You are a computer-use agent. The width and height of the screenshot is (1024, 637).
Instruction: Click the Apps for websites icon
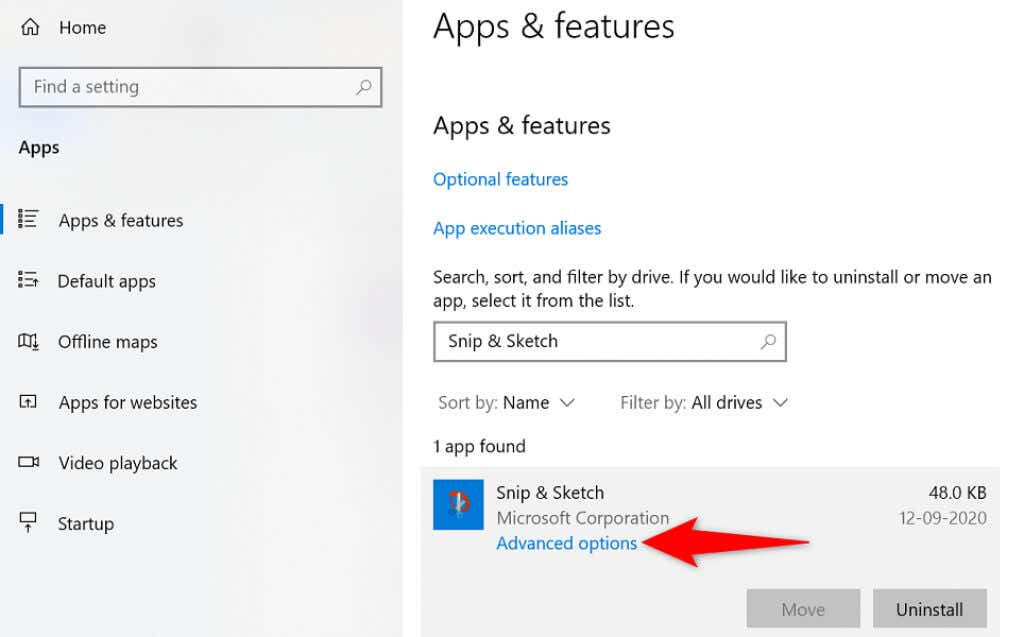click(30, 402)
